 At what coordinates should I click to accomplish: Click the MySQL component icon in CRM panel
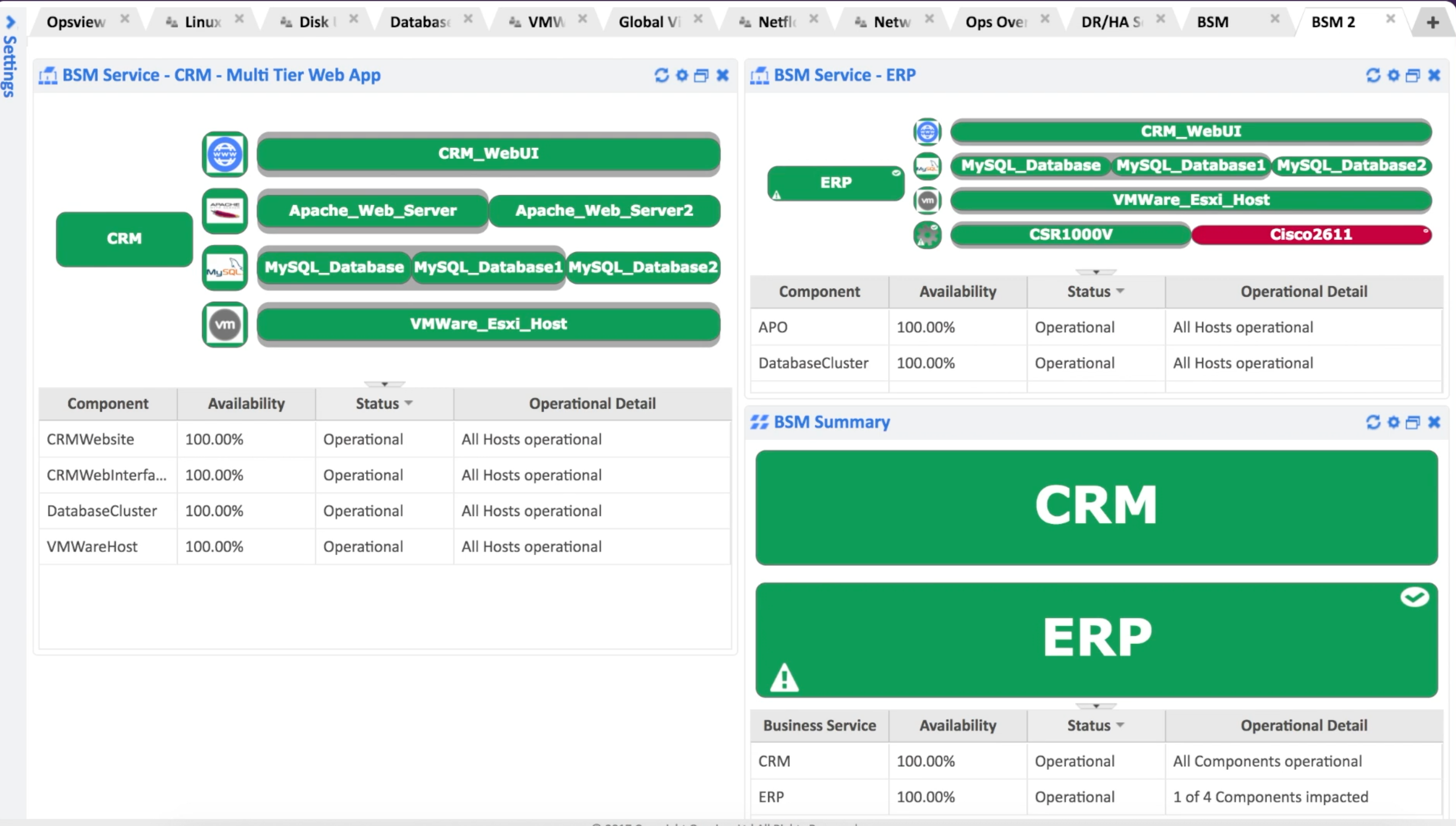(225, 268)
